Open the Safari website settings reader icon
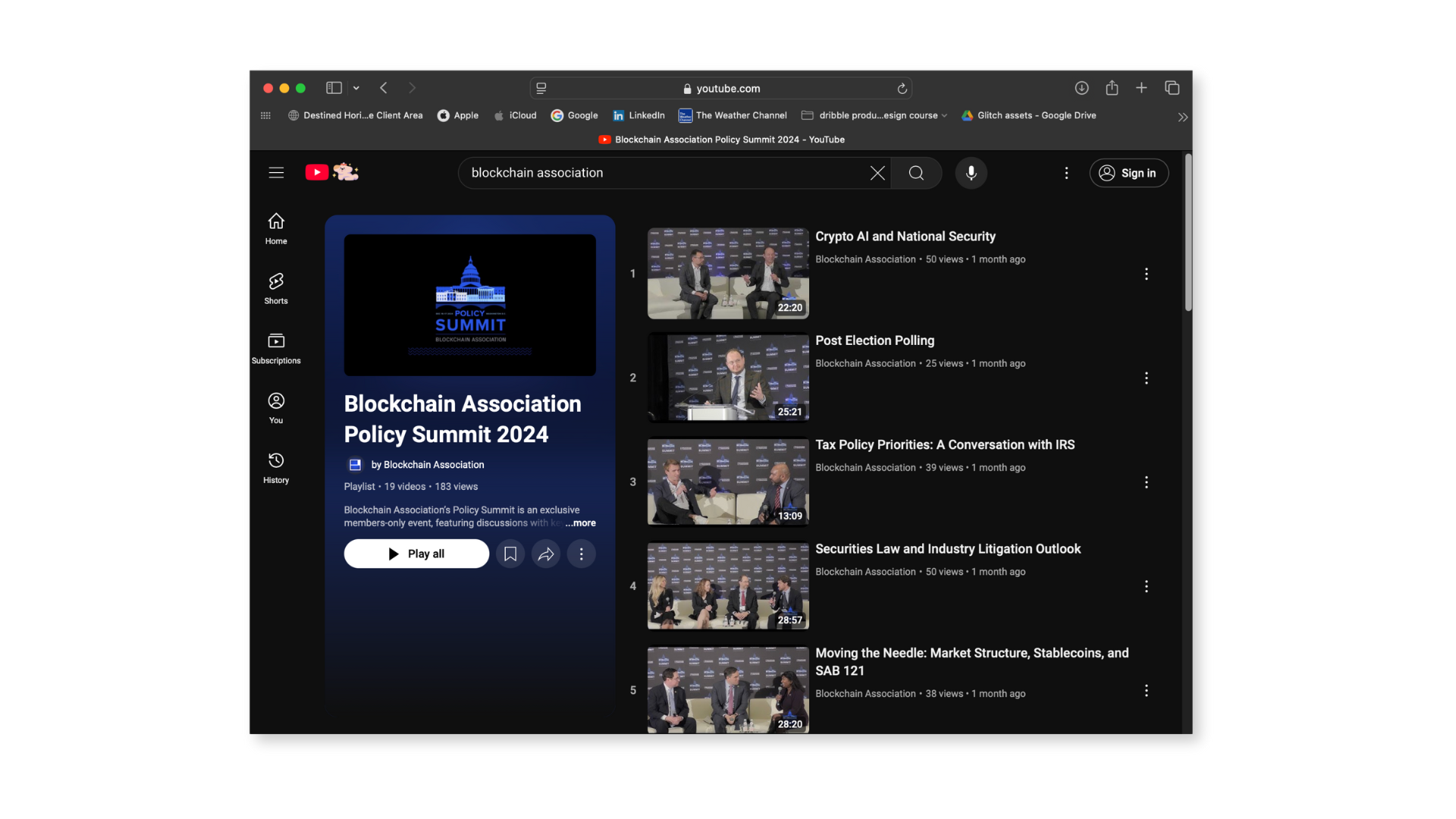 click(x=541, y=88)
